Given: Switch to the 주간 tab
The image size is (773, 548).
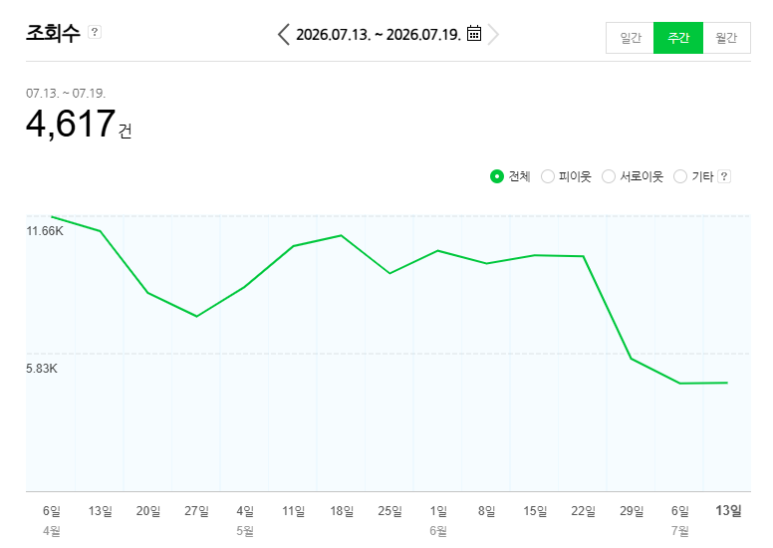Looking at the screenshot, I should 678,38.
